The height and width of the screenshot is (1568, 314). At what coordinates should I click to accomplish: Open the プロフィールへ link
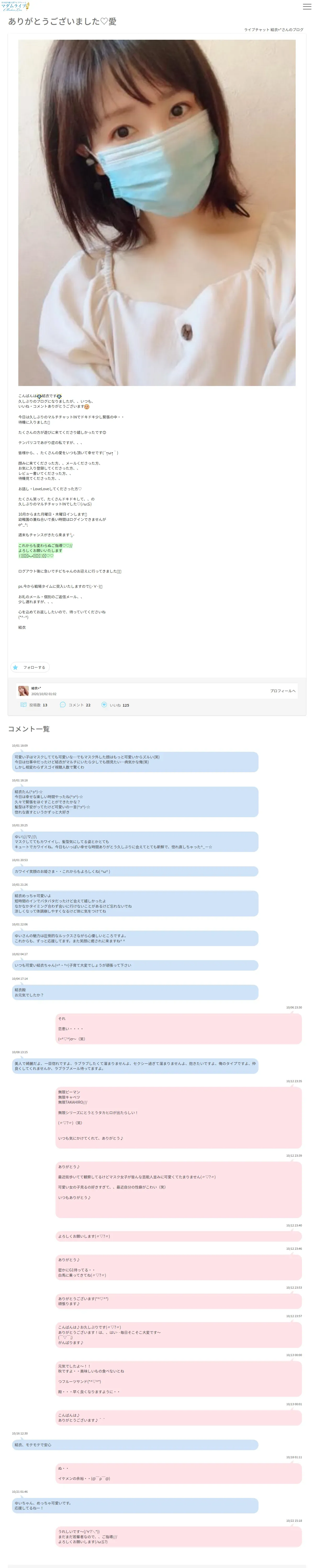283,691
